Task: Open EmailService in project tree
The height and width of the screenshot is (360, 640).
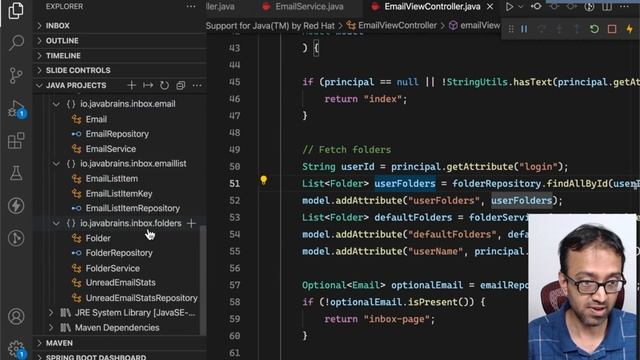Action: click(111, 149)
